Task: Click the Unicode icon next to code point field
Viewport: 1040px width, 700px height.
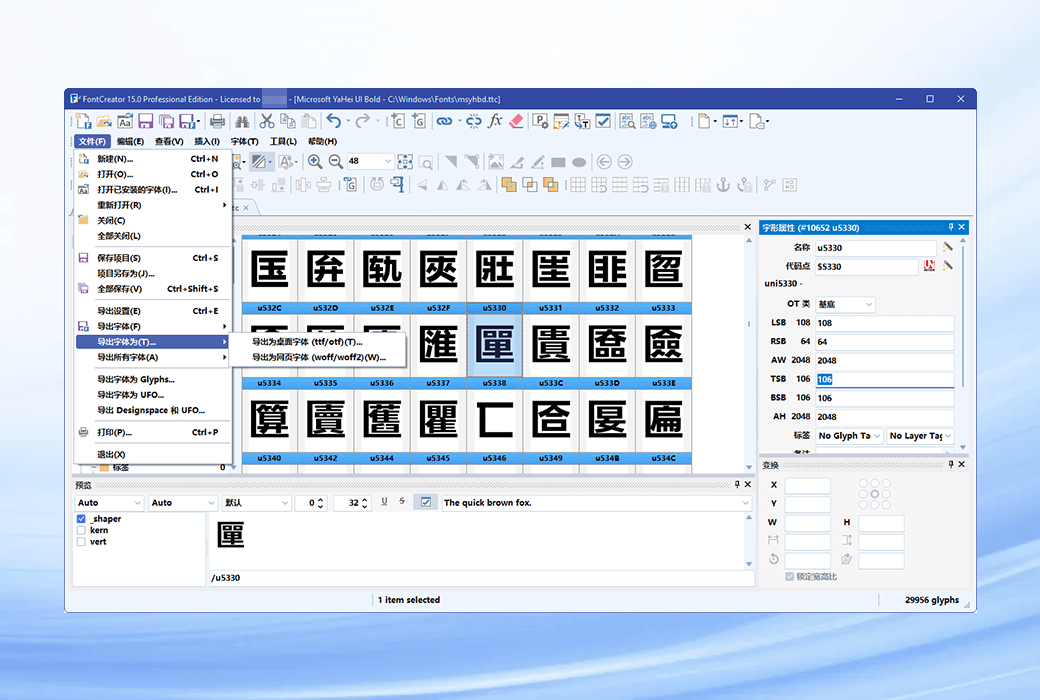Action: (929, 266)
